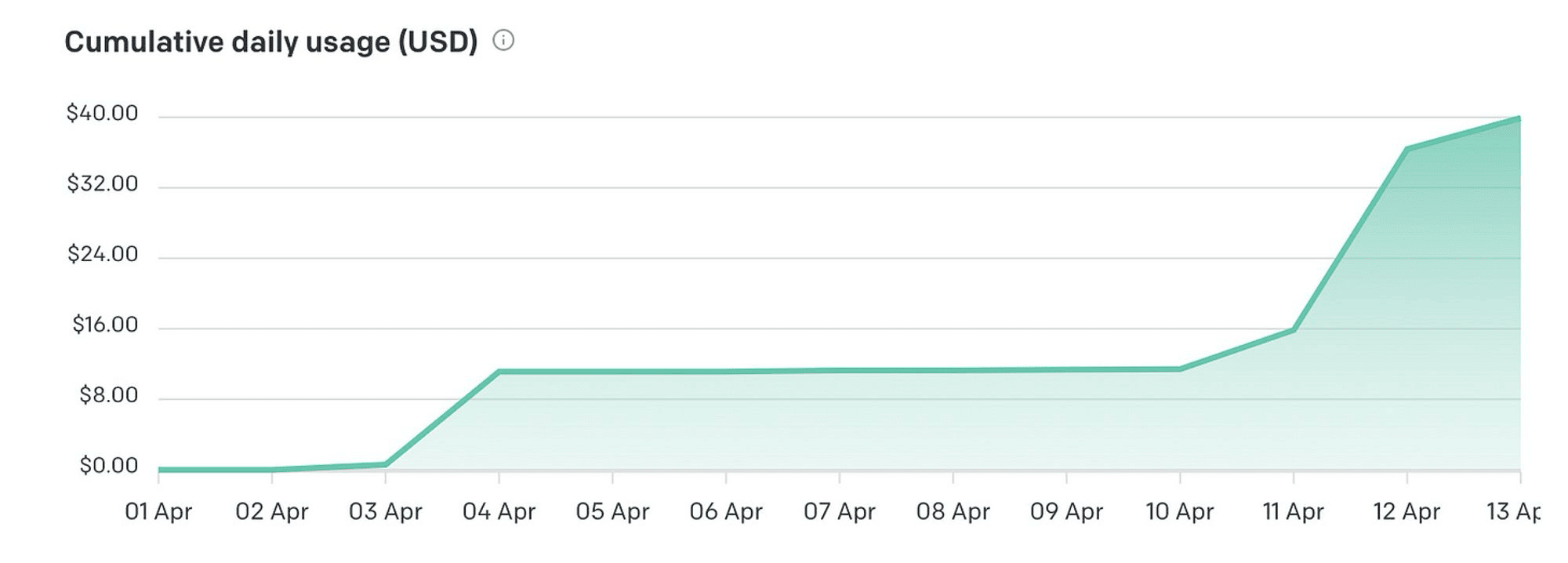The image size is (1568, 563).
Task: Click the $0.00 y-axis label
Action: (x=108, y=466)
